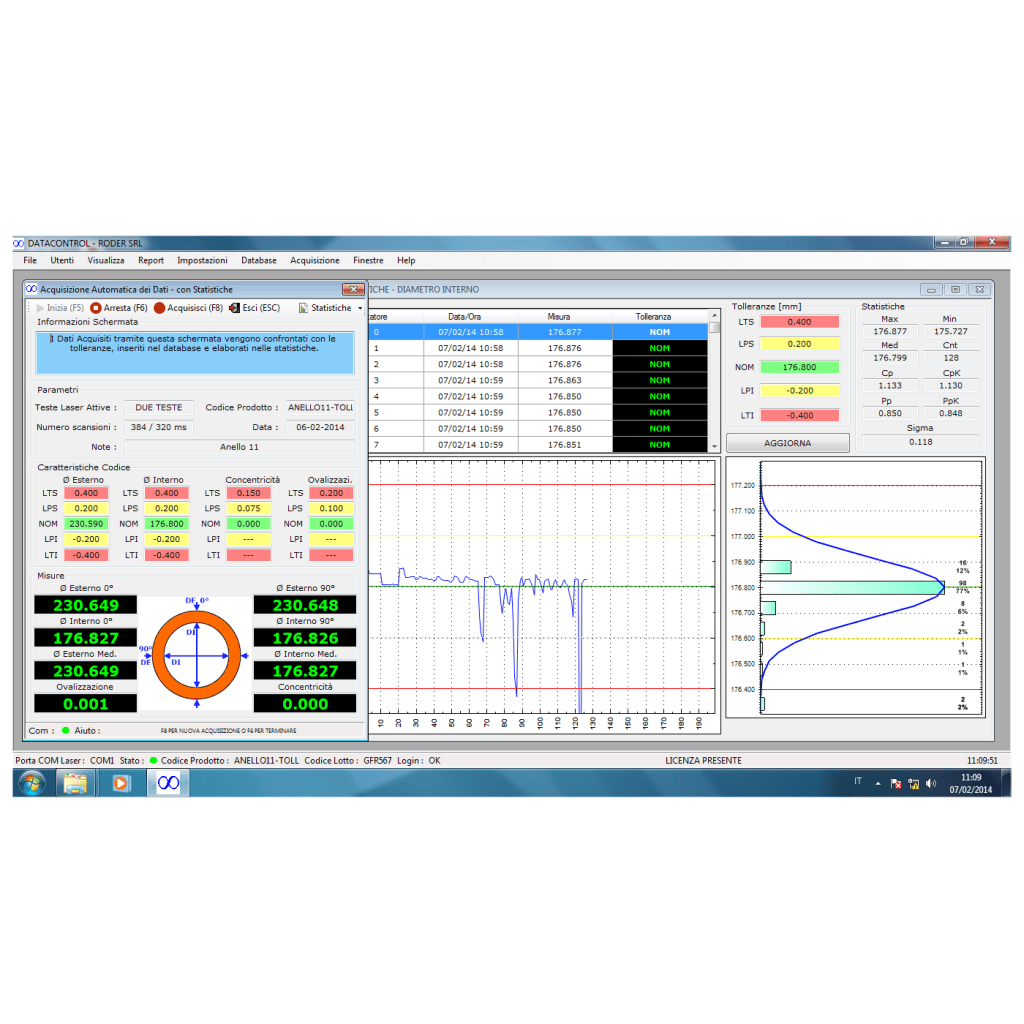The image size is (1024, 1024).
Task: Click the volume icon in system tray
Action: 933,784
